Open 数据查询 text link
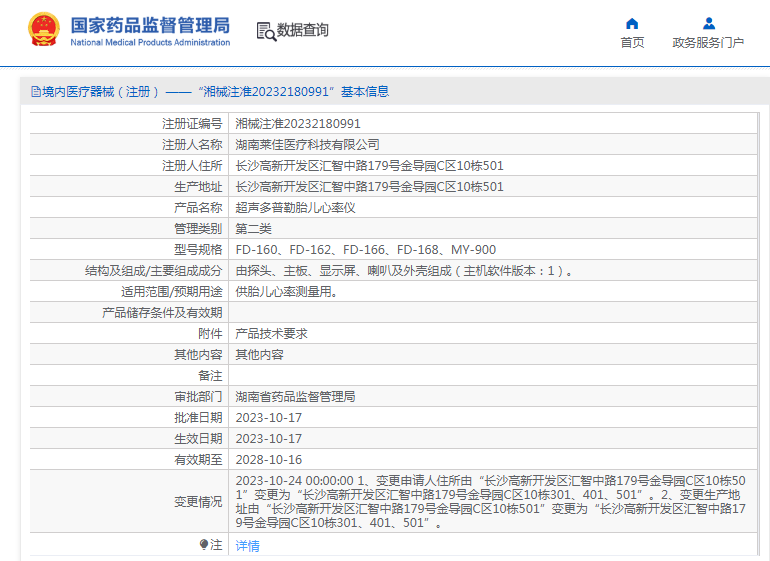The height and width of the screenshot is (561, 770). pos(302,30)
